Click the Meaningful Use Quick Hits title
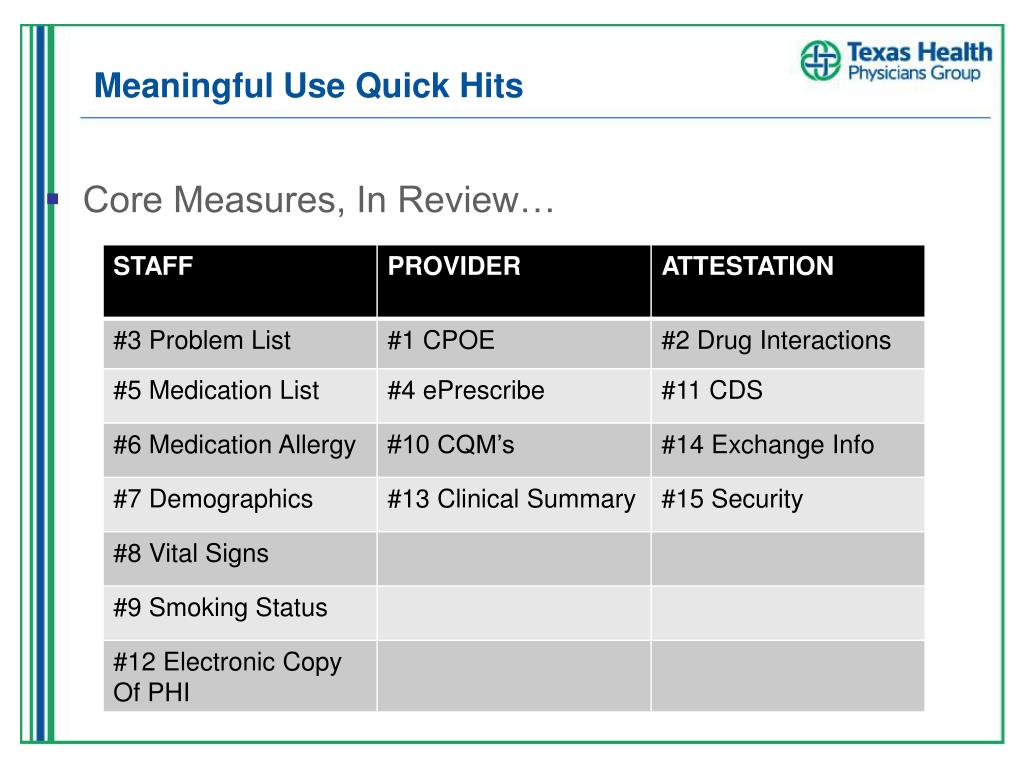The image size is (1024, 768). (308, 86)
